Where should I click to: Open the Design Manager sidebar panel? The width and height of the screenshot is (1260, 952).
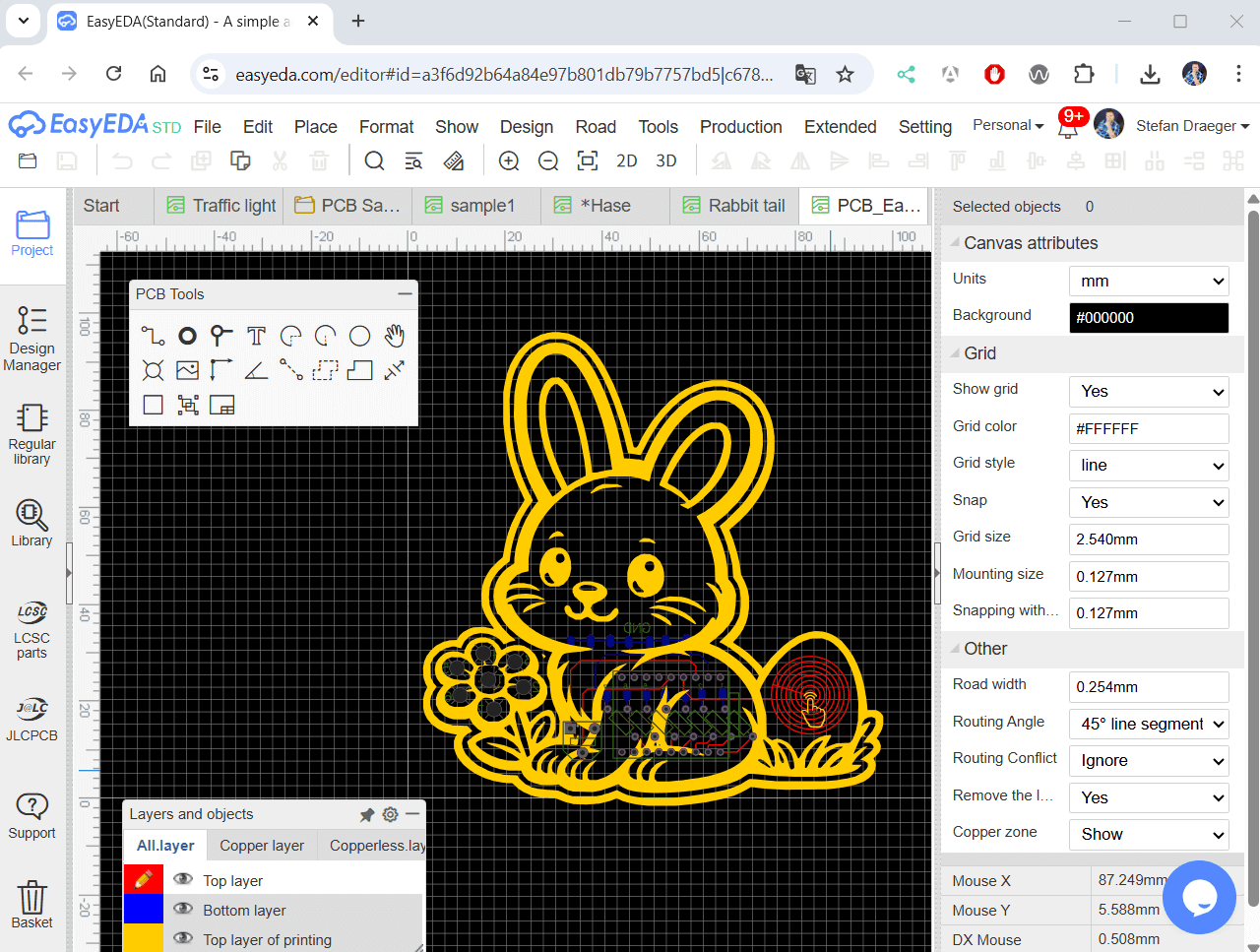click(31, 339)
